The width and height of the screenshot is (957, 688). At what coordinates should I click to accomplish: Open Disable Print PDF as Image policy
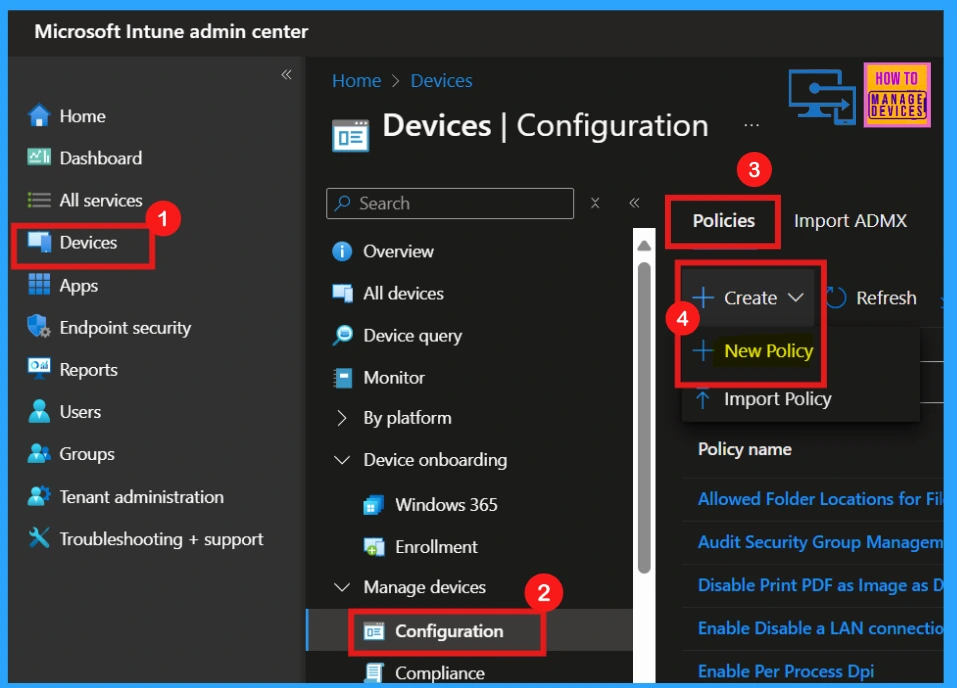820,585
